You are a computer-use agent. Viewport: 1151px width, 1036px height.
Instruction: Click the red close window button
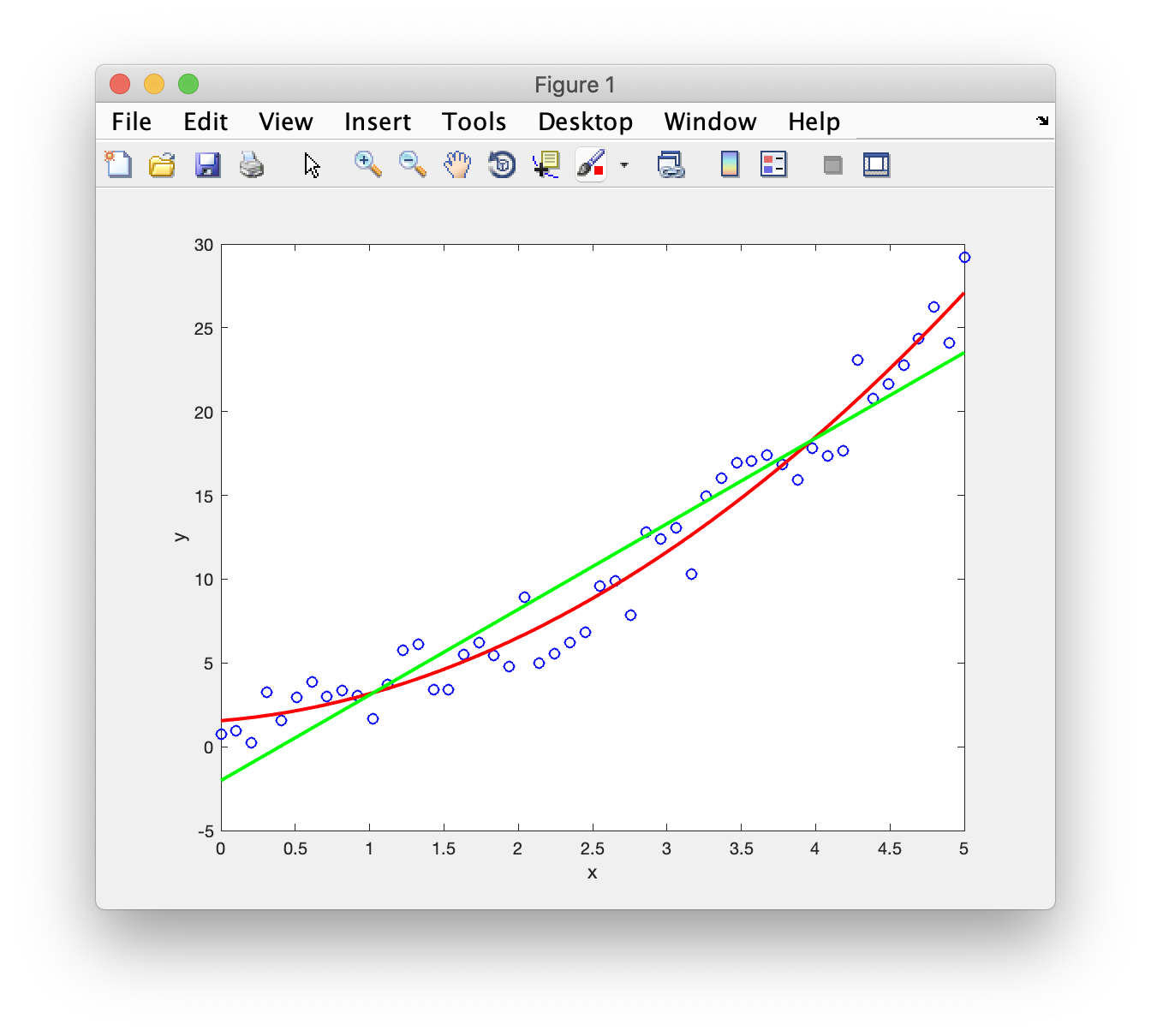click(x=120, y=84)
